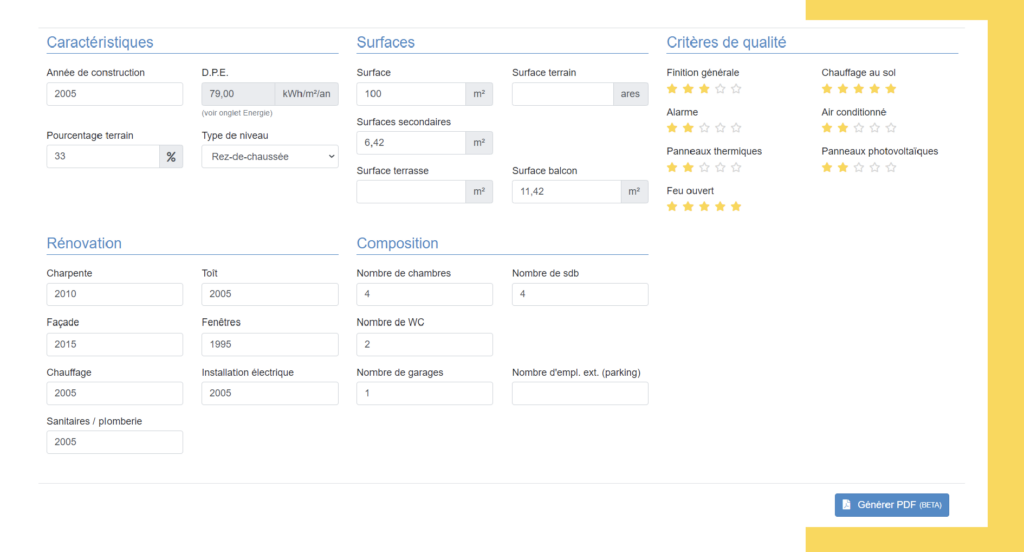The height and width of the screenshot is (552, 1024).
Task: Click the percent icon beside Pourcentage terrain
Action: tap(171, 157)
